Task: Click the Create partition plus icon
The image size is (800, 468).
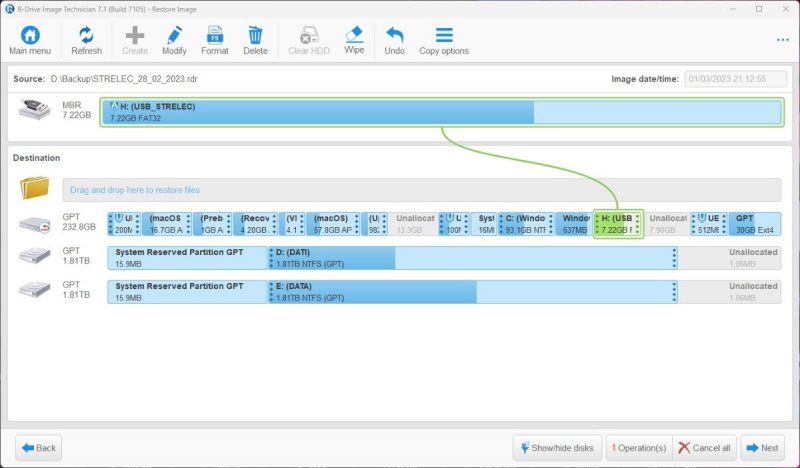Action: pos(135,36)
